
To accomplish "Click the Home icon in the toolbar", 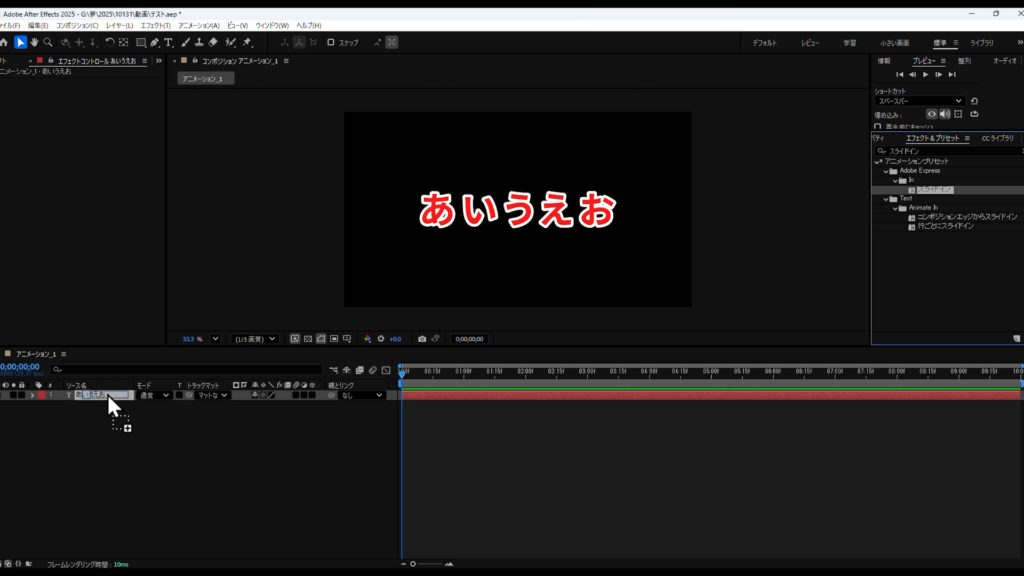I will (x=4, y=43).
